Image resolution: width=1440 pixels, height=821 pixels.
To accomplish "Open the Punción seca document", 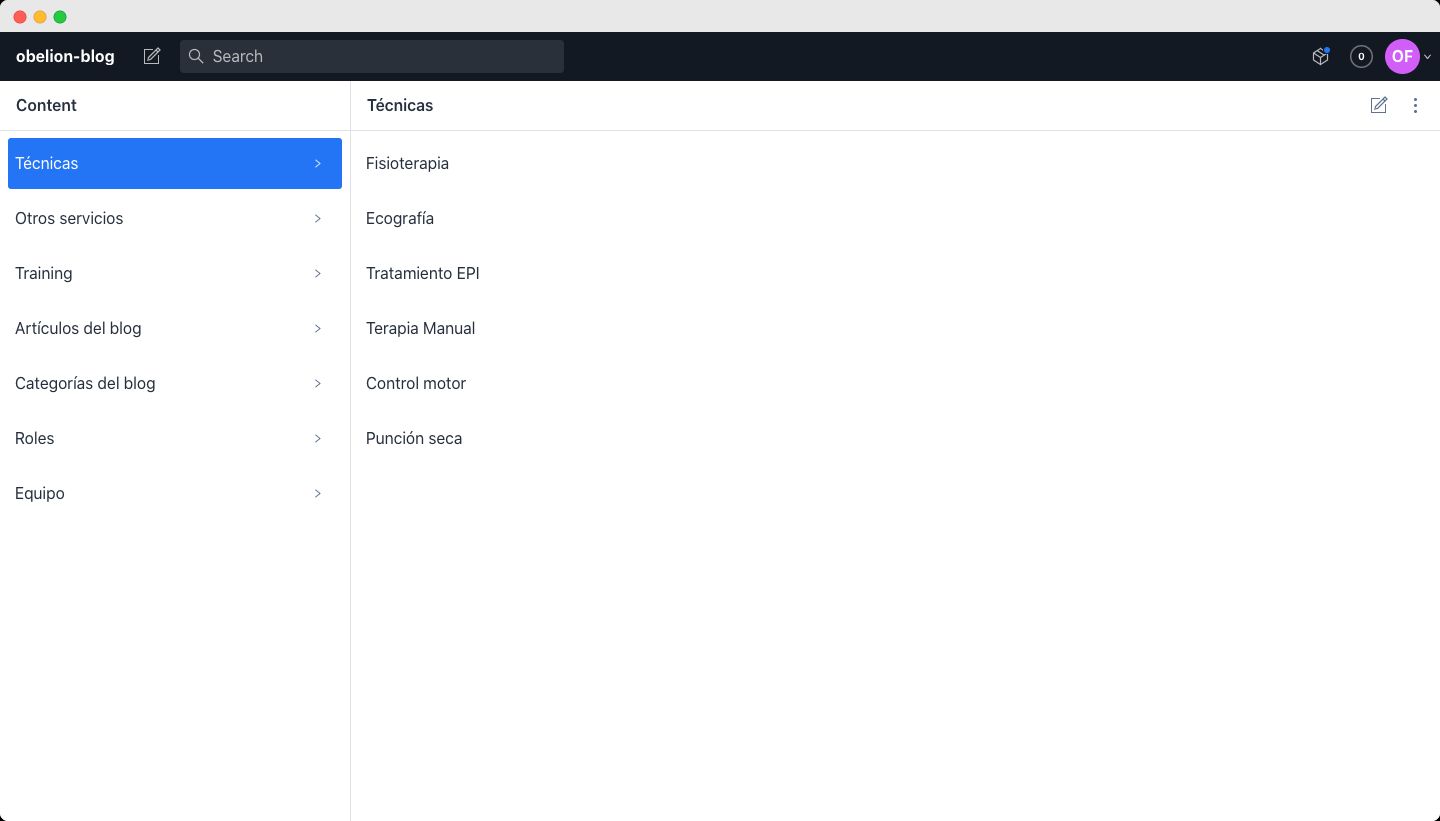I will pos(895,438).
